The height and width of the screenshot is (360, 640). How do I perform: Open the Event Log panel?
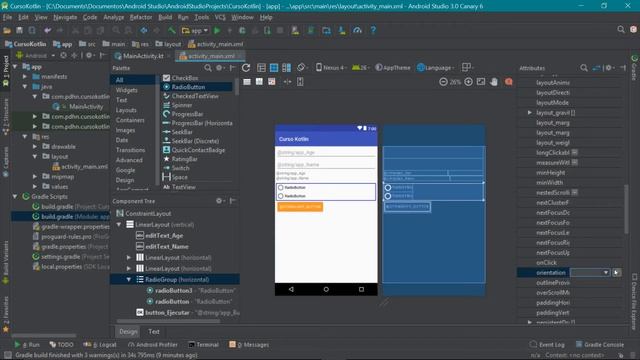coord(547,345)
